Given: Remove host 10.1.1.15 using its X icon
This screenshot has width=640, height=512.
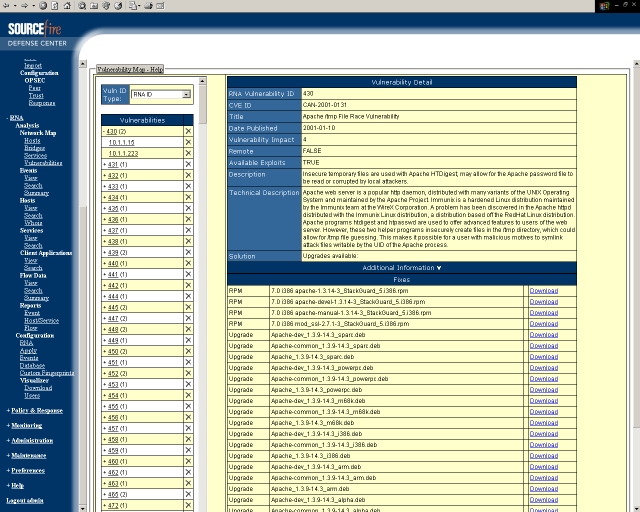Looking at the screenshot, I should pyautogui.click(x=188, y=142).
